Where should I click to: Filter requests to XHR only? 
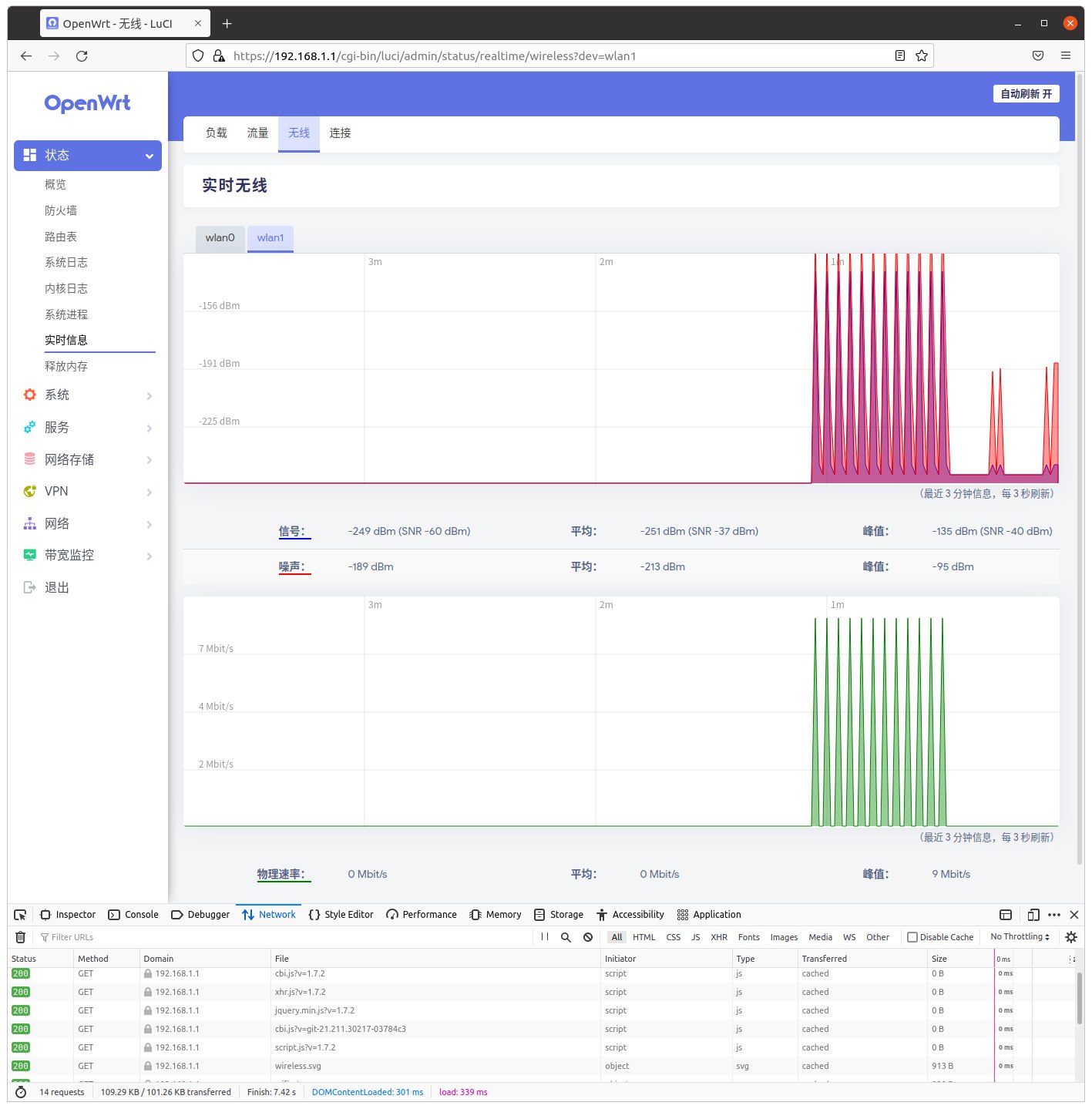(x=718, y=937)
